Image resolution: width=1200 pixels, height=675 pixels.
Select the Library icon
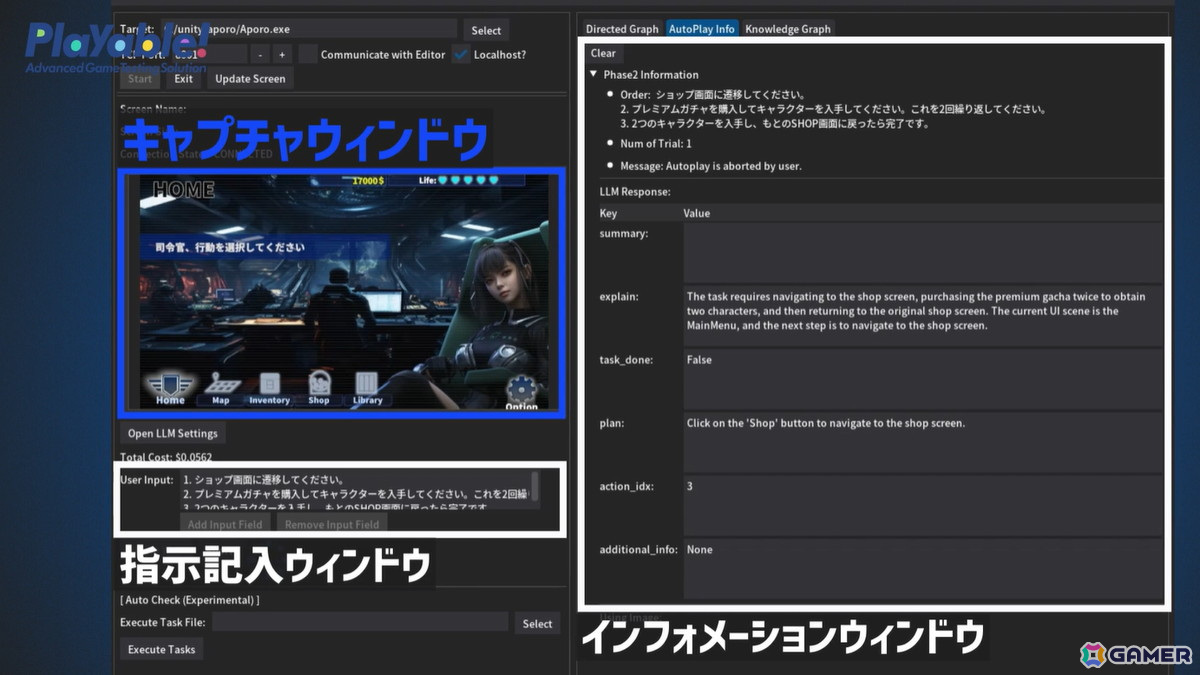point(367,388)
